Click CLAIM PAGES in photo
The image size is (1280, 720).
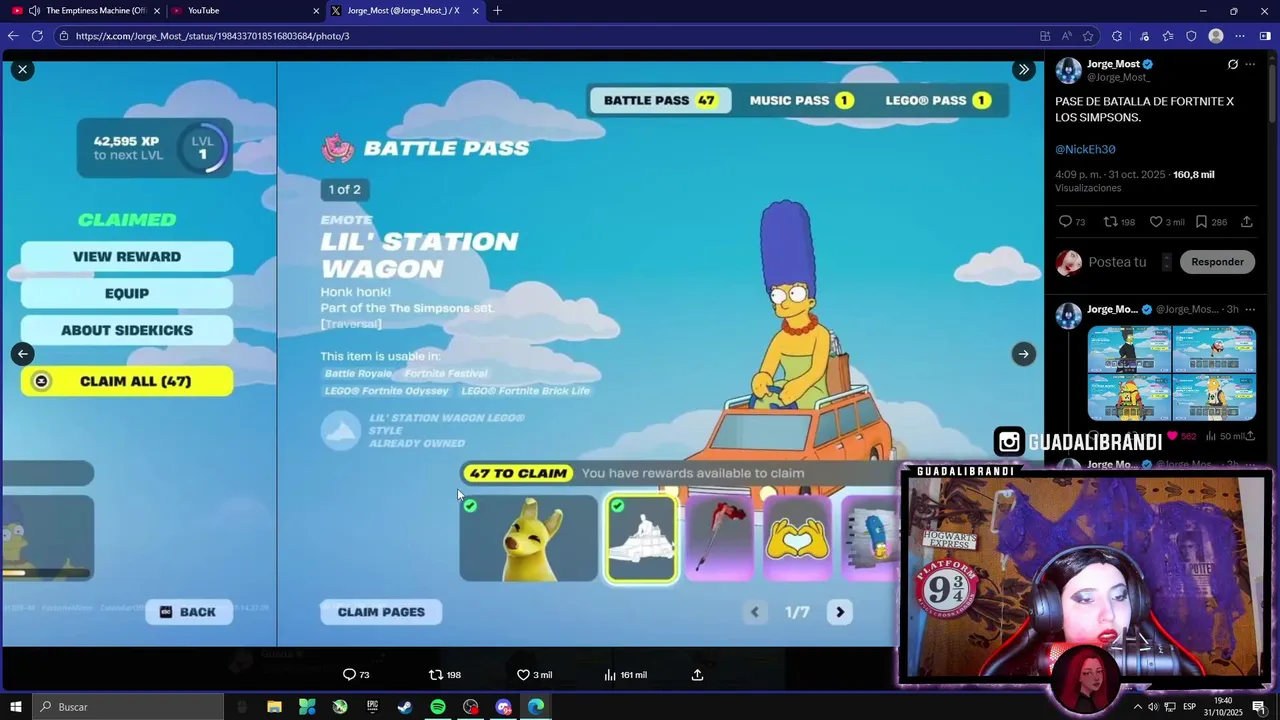(x=381, y=612)
